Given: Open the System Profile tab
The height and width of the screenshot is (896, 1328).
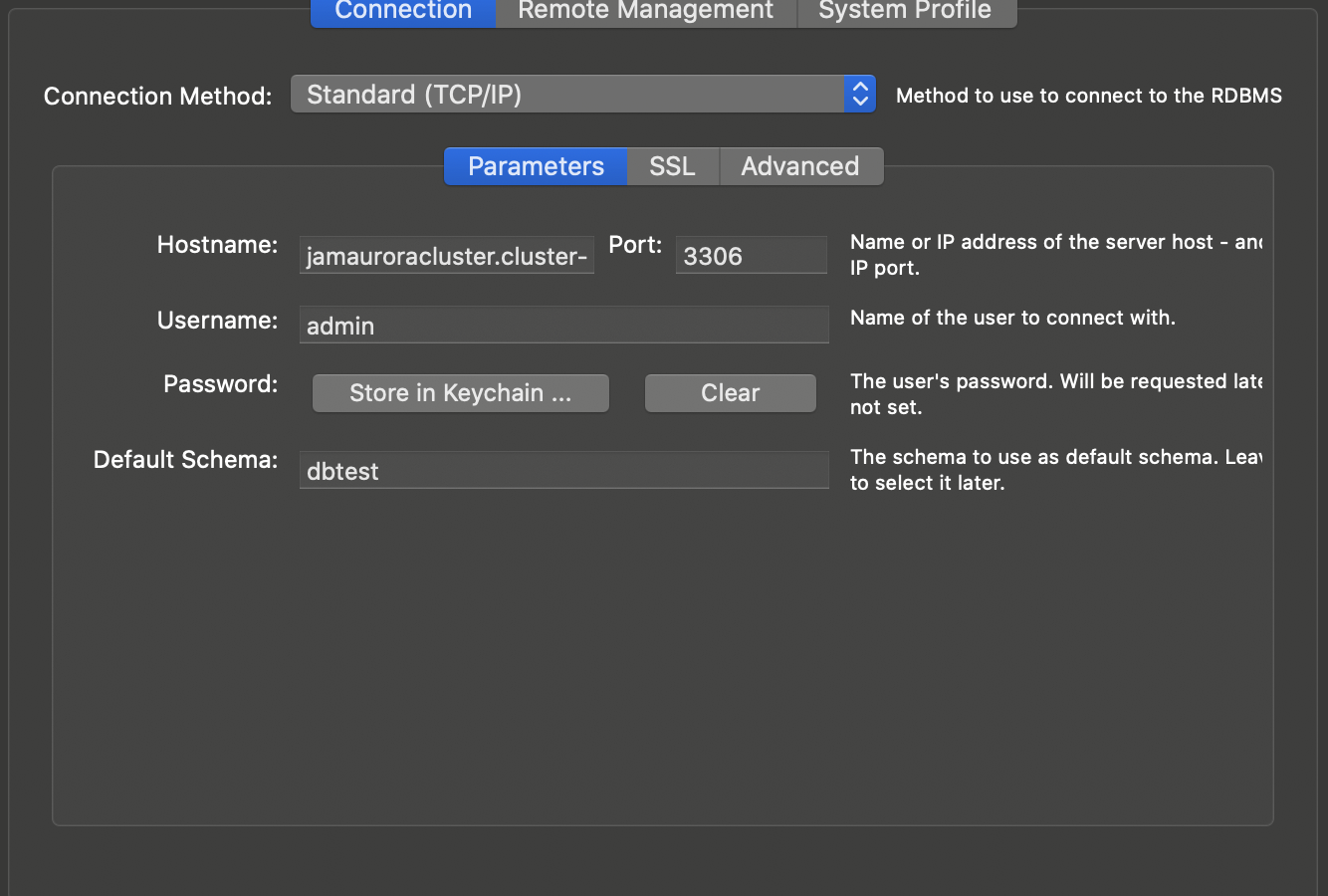Looking at the screenshot, I should (906, 12).
